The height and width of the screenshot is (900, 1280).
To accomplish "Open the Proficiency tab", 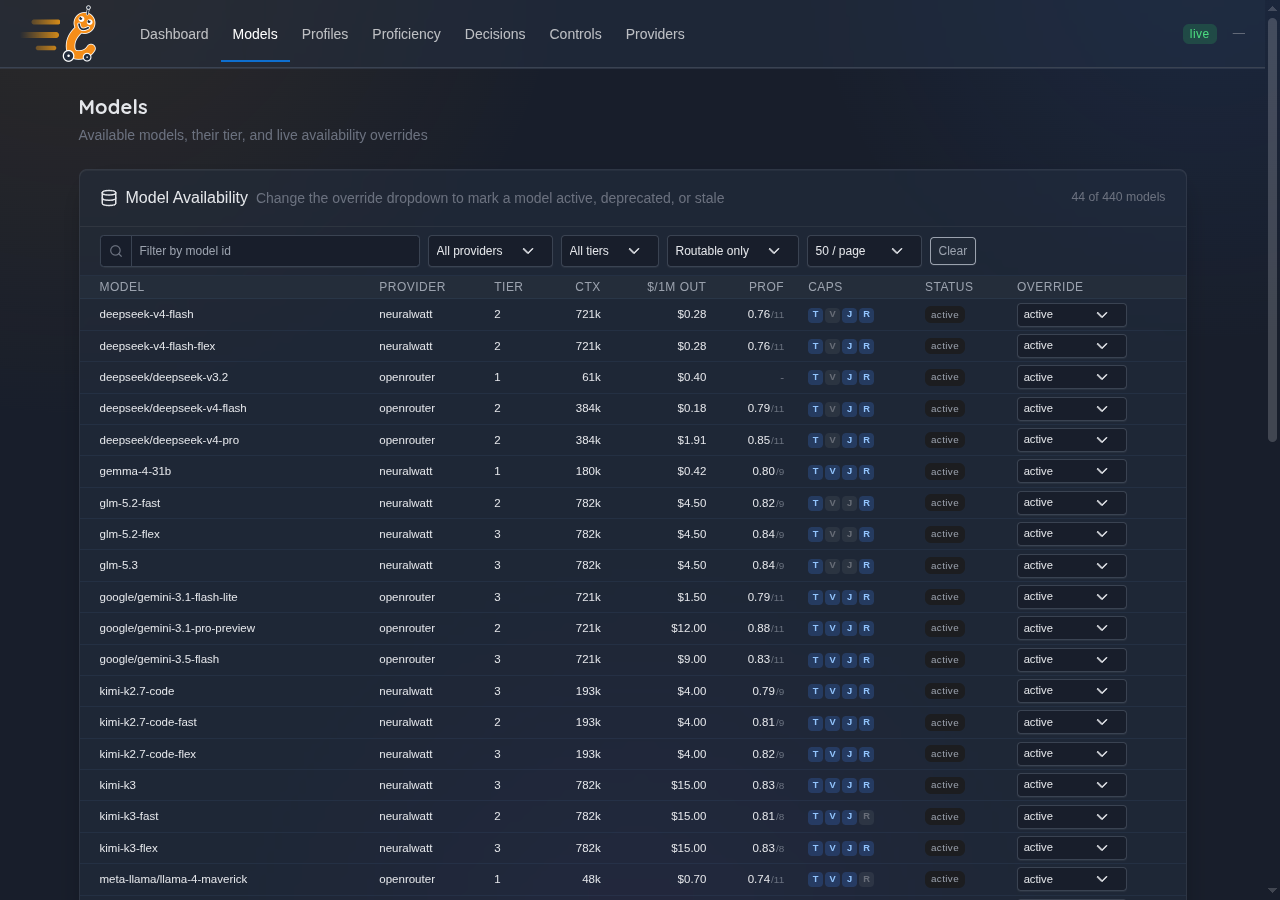I will pos(406,34).
